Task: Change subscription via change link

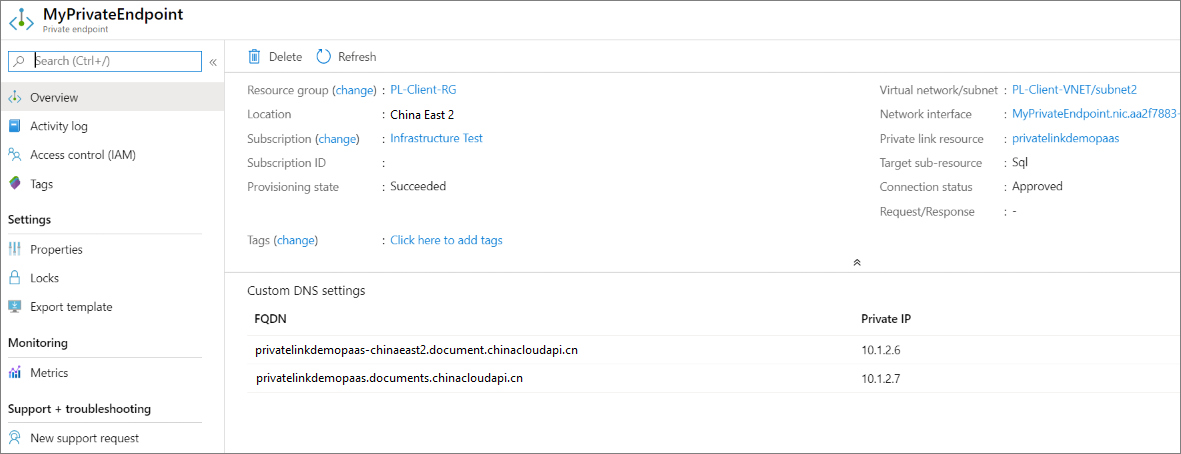Action: (339, 139)
